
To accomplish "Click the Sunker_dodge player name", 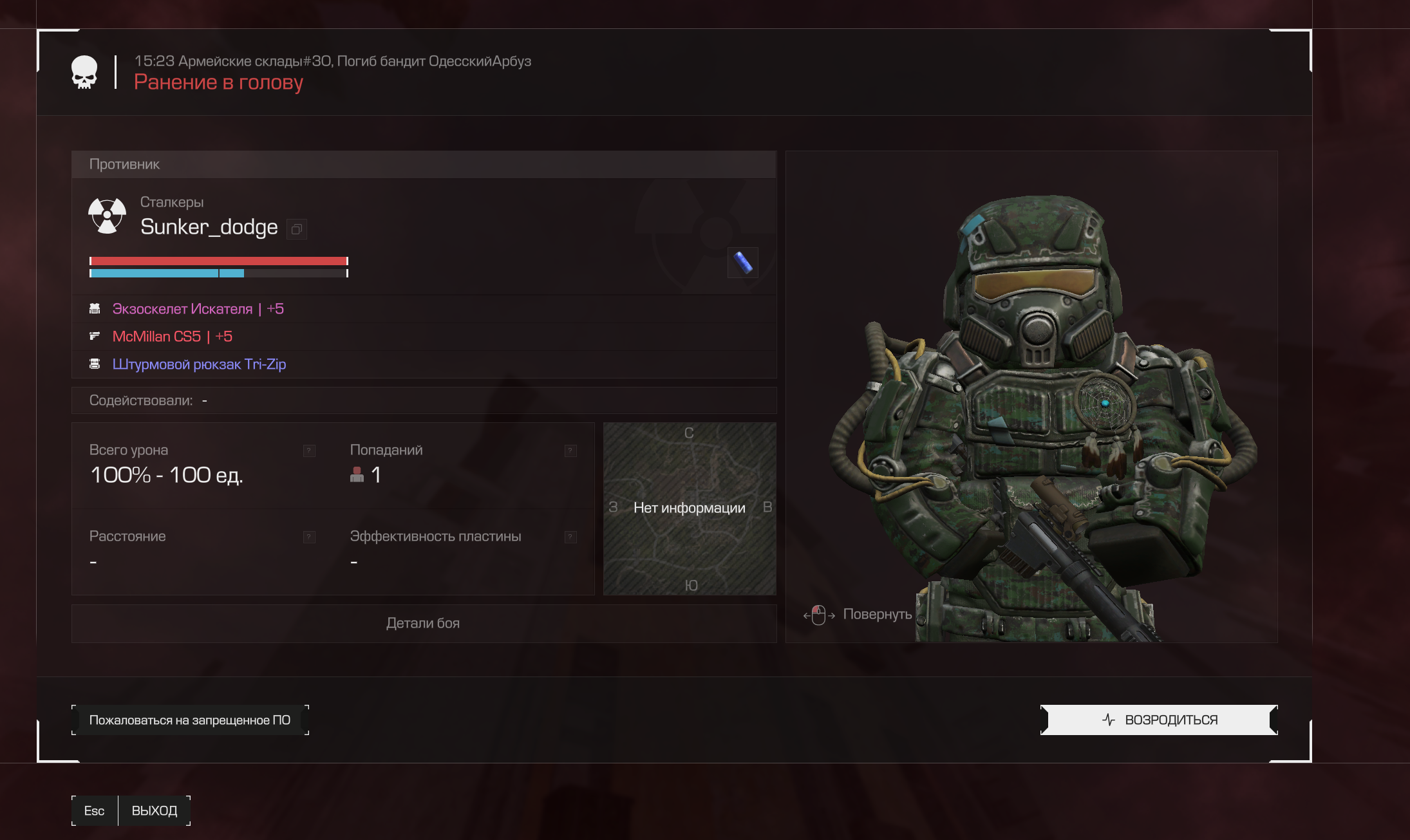I will coord(209,227).
